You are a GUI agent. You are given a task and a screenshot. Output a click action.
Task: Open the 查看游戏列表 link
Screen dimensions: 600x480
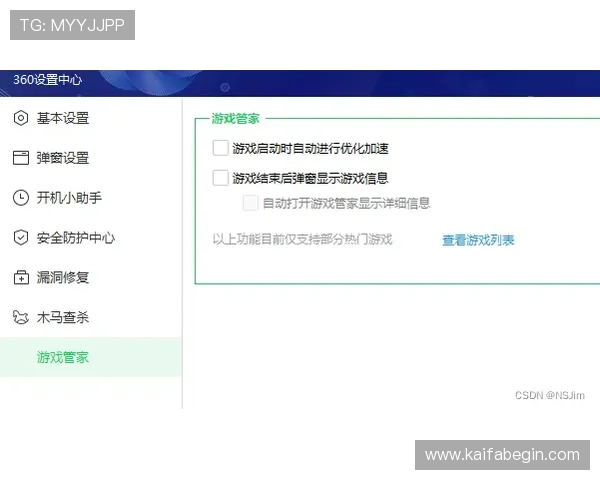tap(478, 240)
